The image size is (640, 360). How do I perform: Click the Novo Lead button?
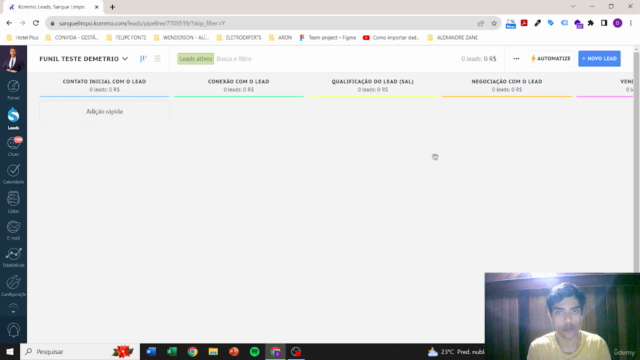coord(599,59)
